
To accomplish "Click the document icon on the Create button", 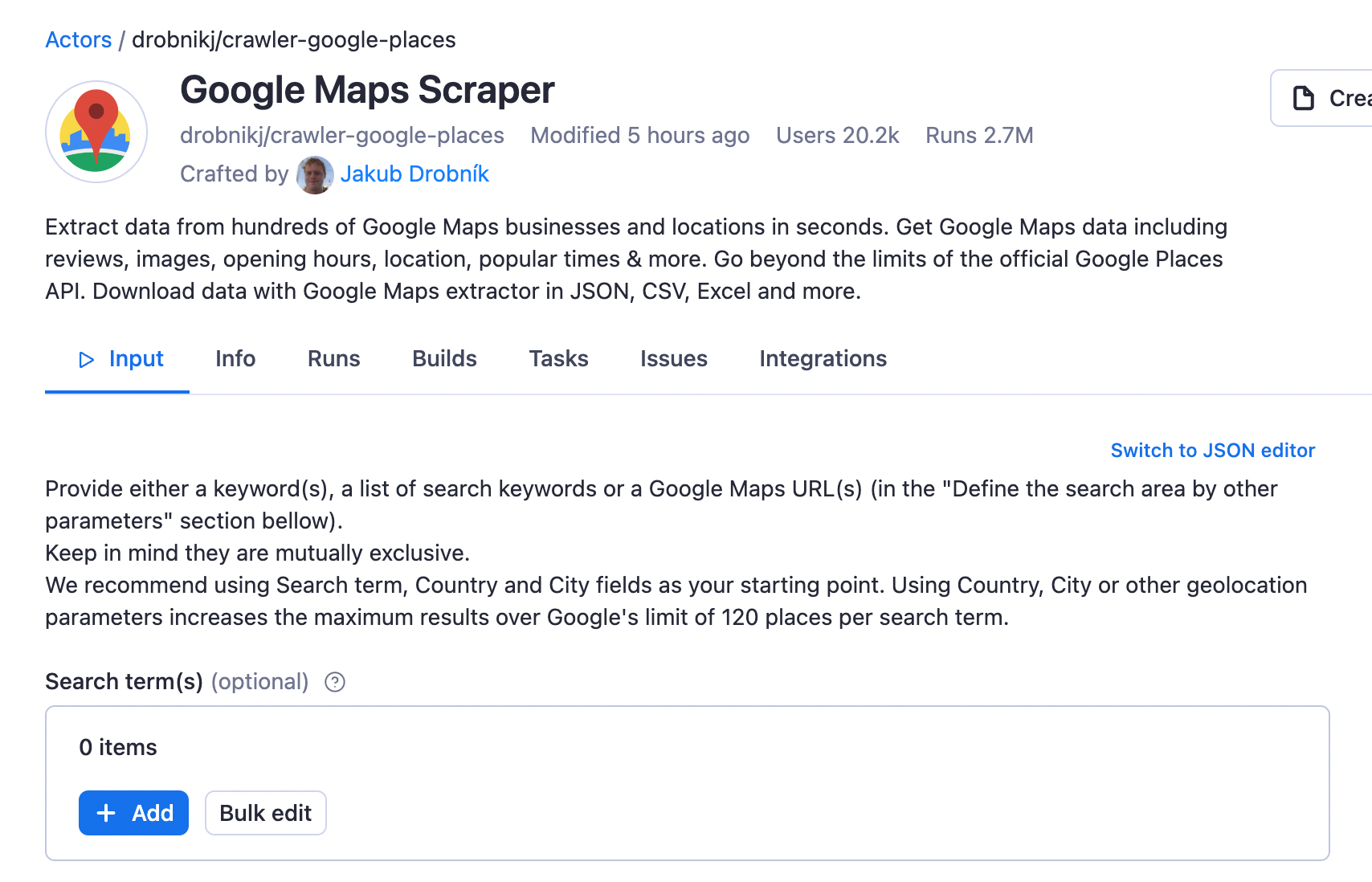I will [x=1302, y=98].
